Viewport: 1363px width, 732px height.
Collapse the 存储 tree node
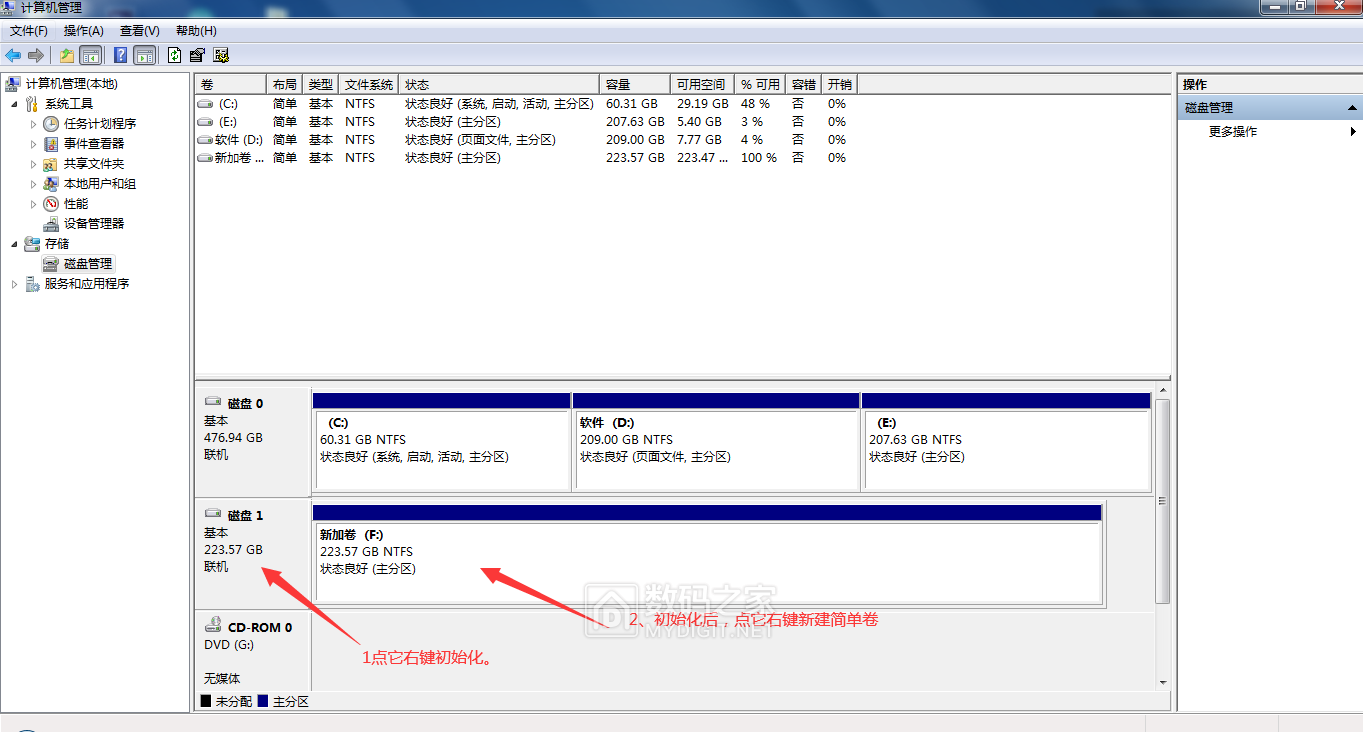click(14, 244)
